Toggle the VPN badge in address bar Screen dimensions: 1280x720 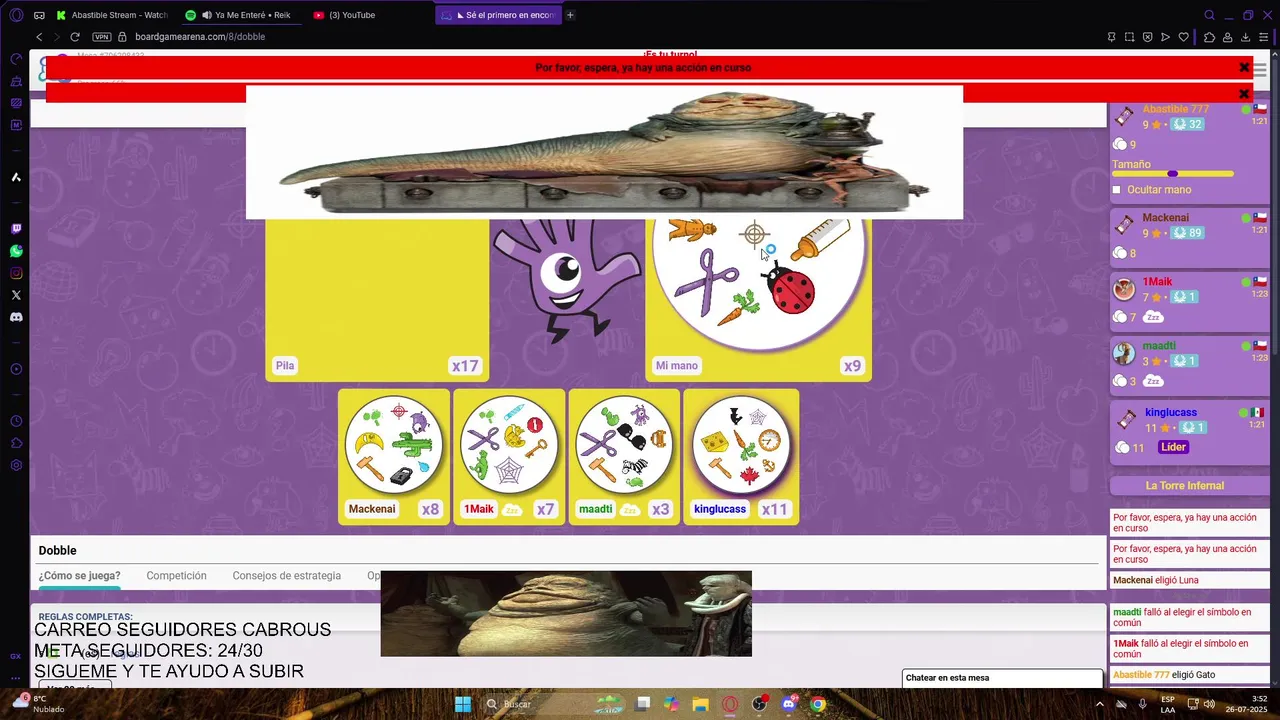[x=102, y=37]
